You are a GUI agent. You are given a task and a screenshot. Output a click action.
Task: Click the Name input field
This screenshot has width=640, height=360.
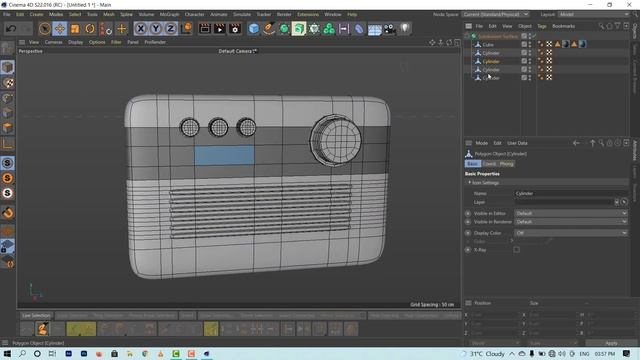click(571, 193)
